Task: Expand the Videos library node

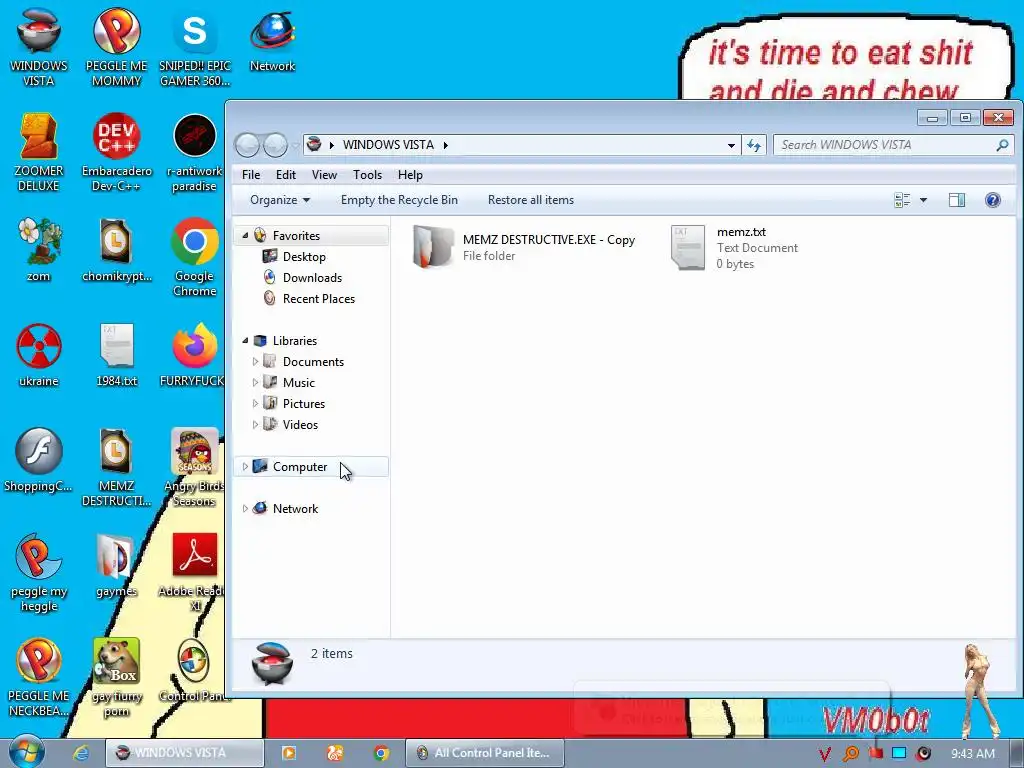Action: [x=255, y=424]
